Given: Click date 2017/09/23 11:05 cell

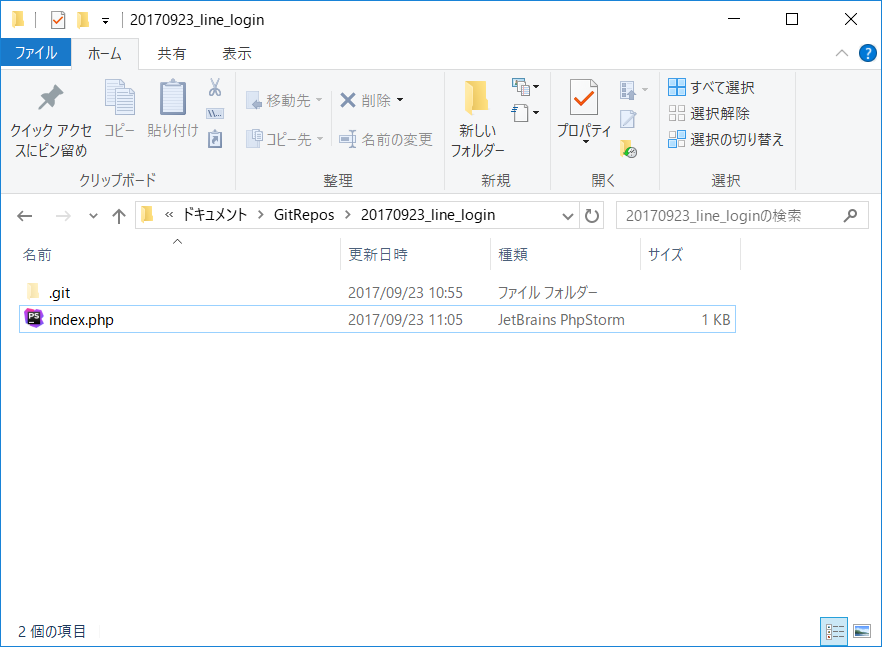Looking at the screenshot, I should point(406,320).
